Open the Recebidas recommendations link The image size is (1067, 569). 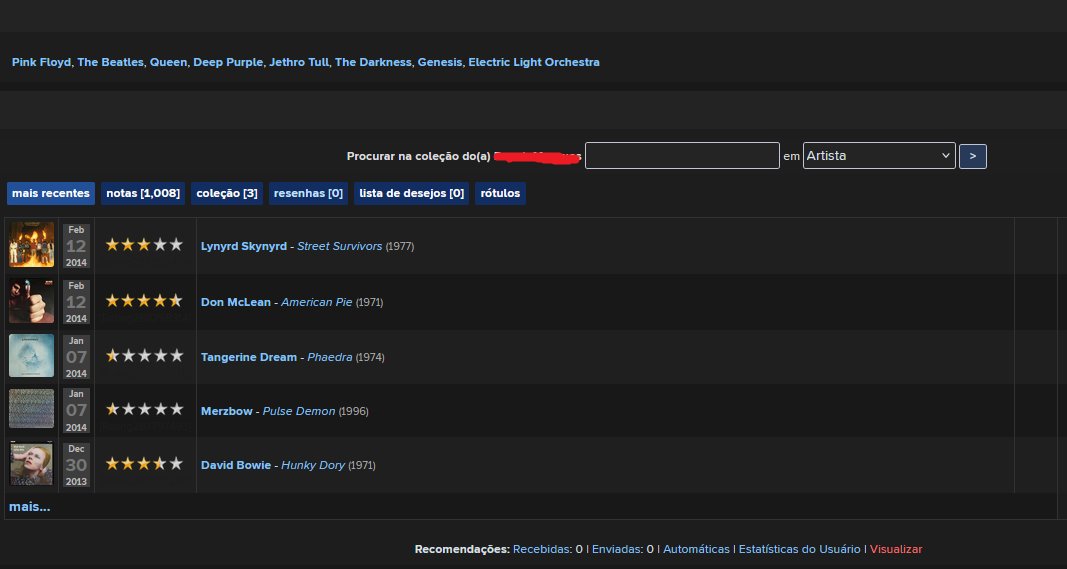pyautogui.click(x=542, y=549)
